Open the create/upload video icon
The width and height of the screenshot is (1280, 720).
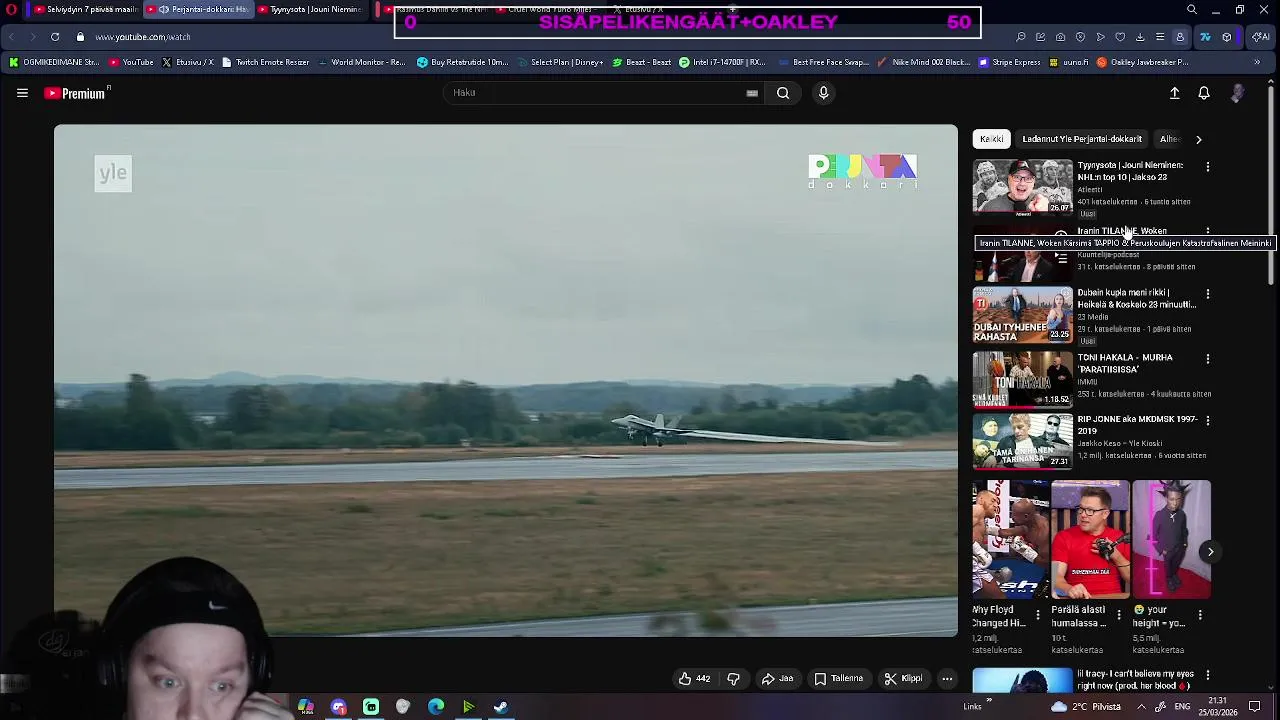click(1175, 93)
